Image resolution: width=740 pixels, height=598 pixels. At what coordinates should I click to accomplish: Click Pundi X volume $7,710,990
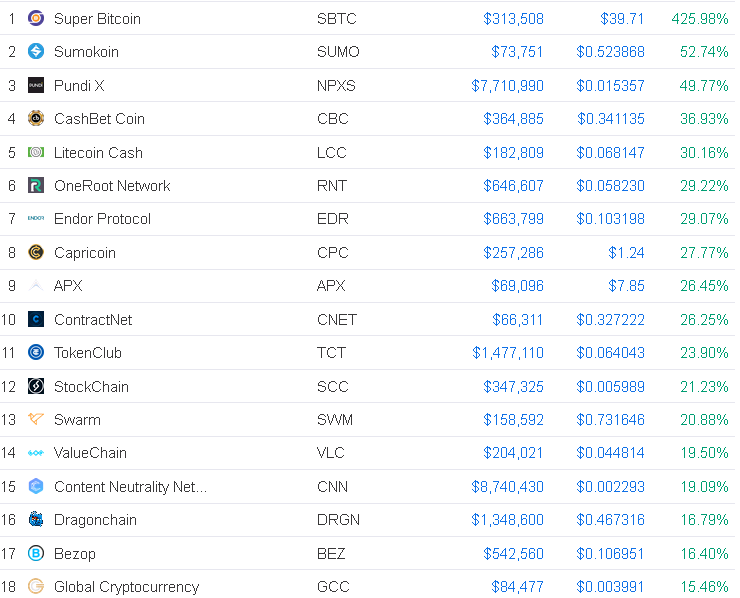507,86
